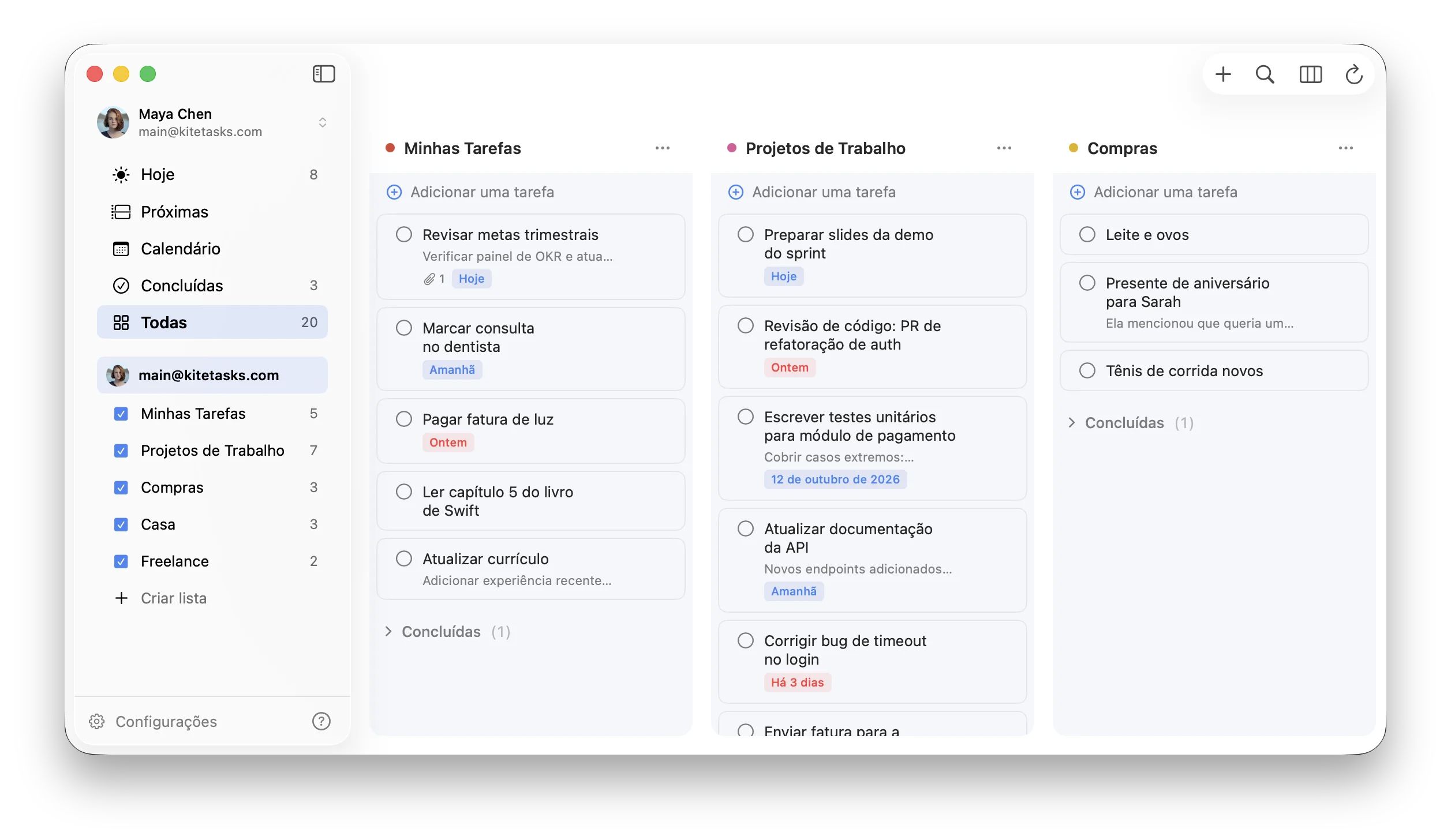Select the main@kitetasks.com account row
Viewport: 1451px width, 840px height.
(212, 376)
